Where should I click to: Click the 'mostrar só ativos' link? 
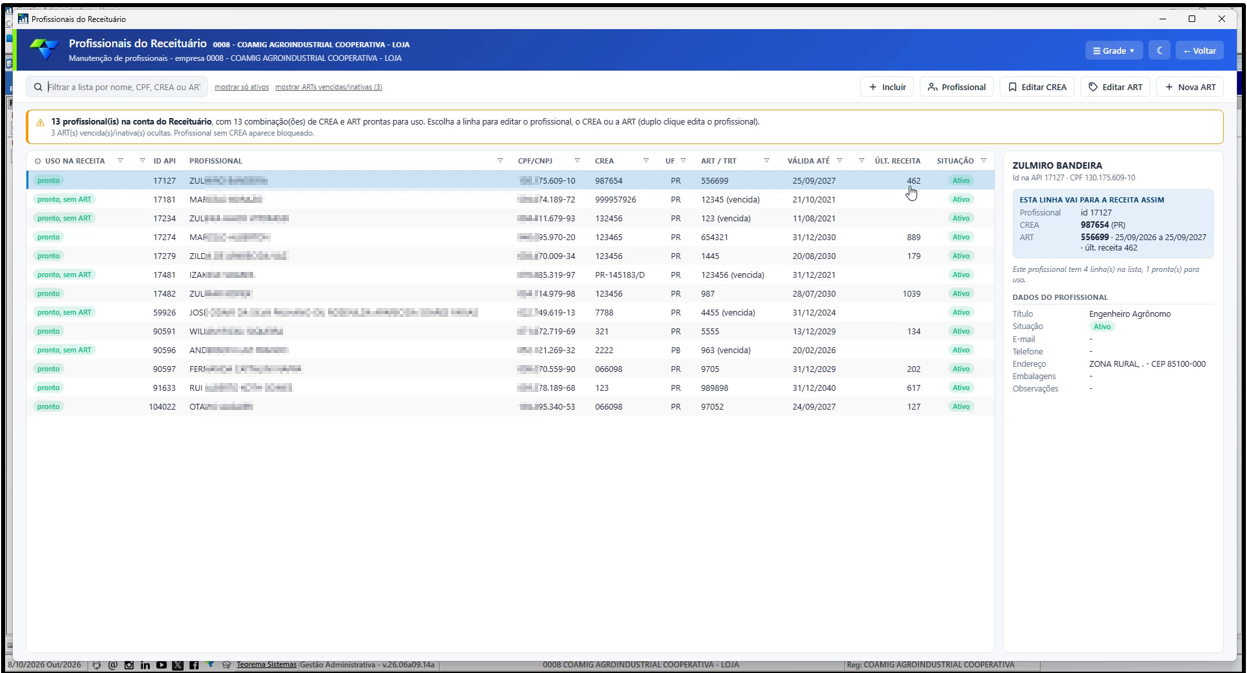pyautogui.click(x=242, y=87)
